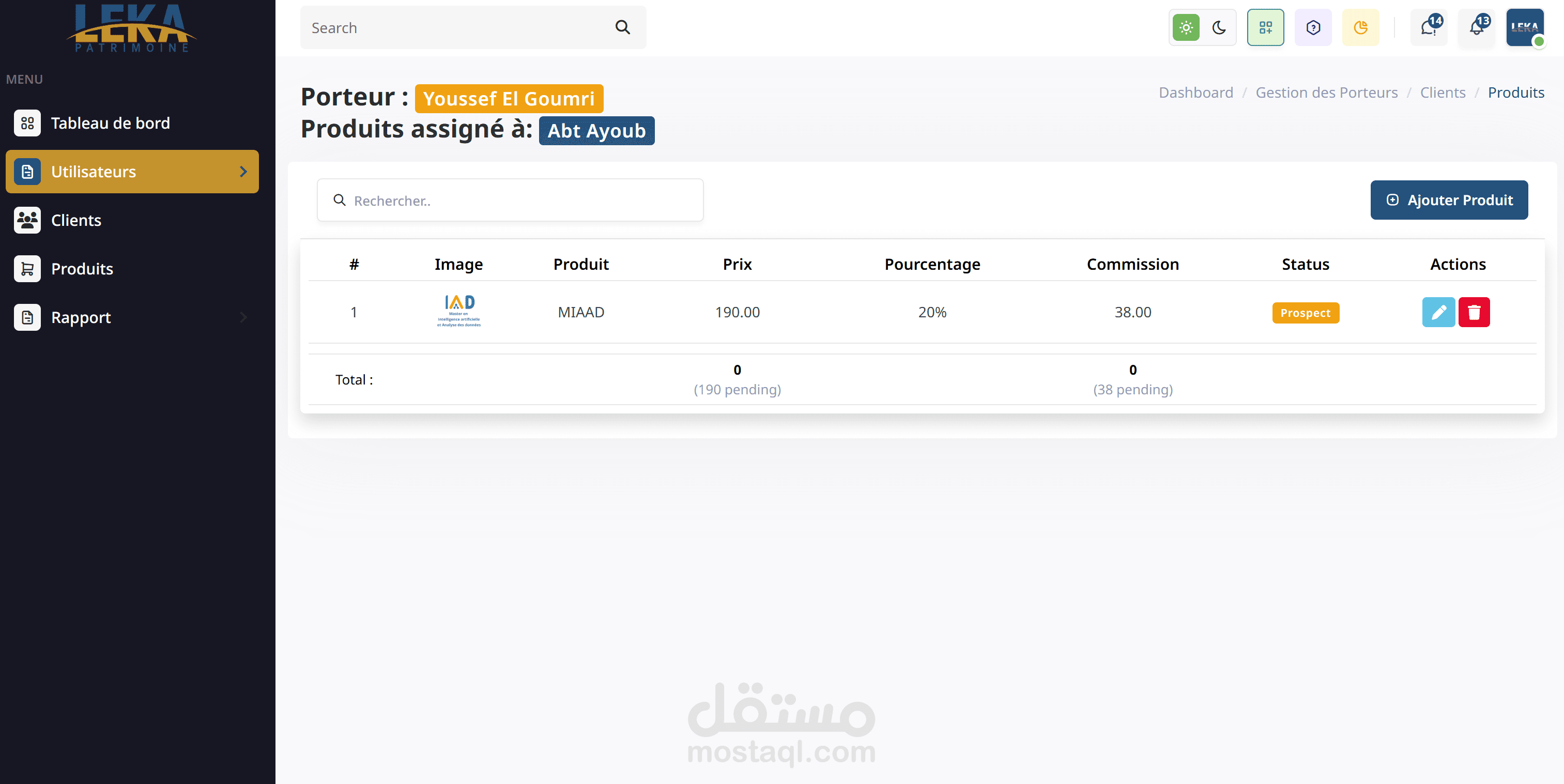Open the bell notifications icon
The height and width of the screenshot is (784, 1564).
click(1476, 27)
